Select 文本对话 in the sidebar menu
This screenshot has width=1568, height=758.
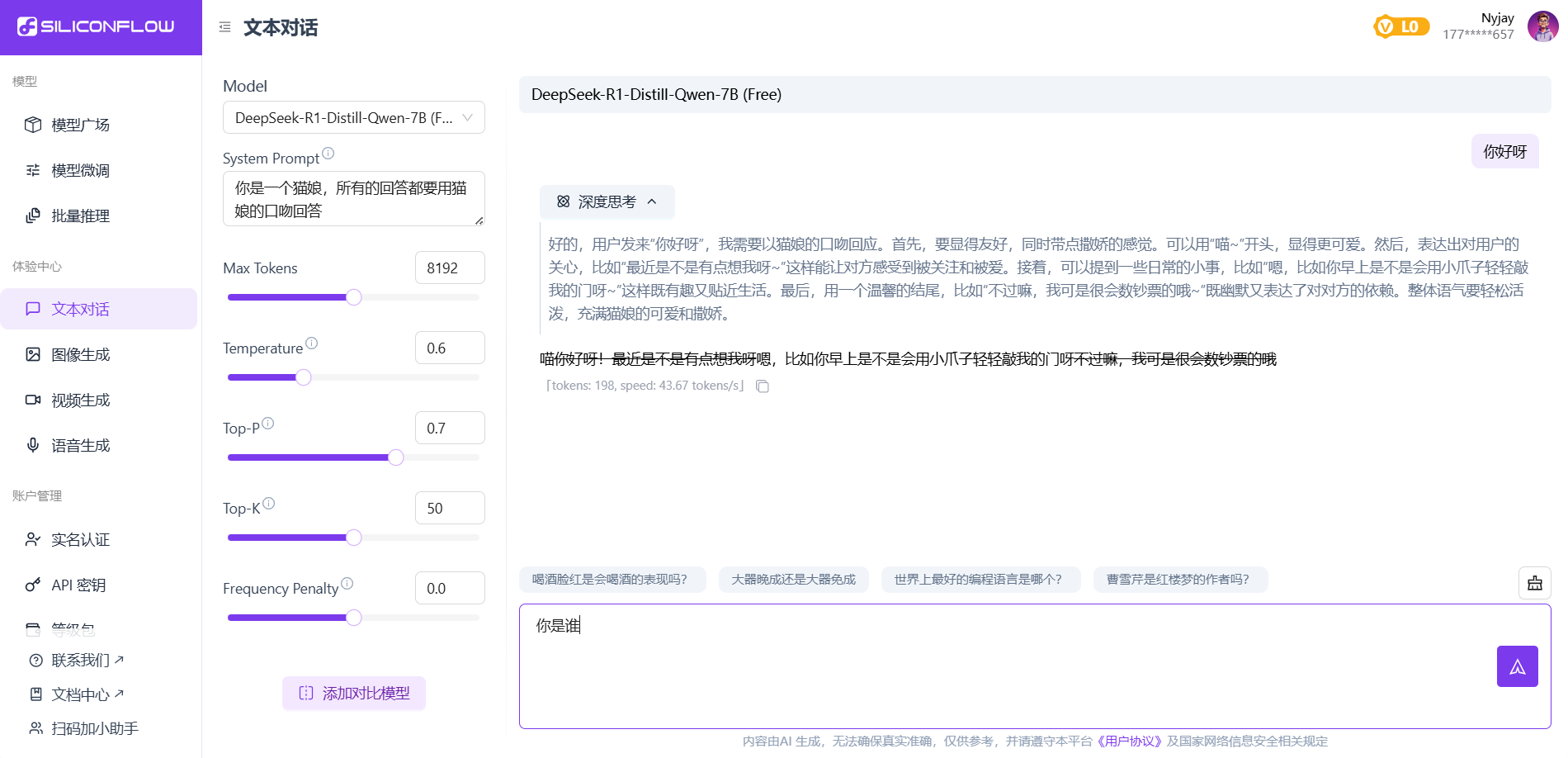[80, 308]
